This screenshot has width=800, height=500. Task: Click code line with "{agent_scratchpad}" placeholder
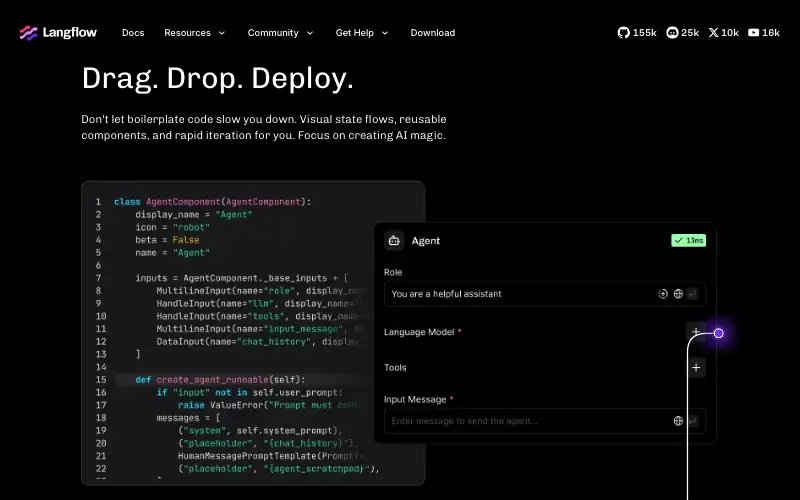pyautogui.click(x=279, y=469)
